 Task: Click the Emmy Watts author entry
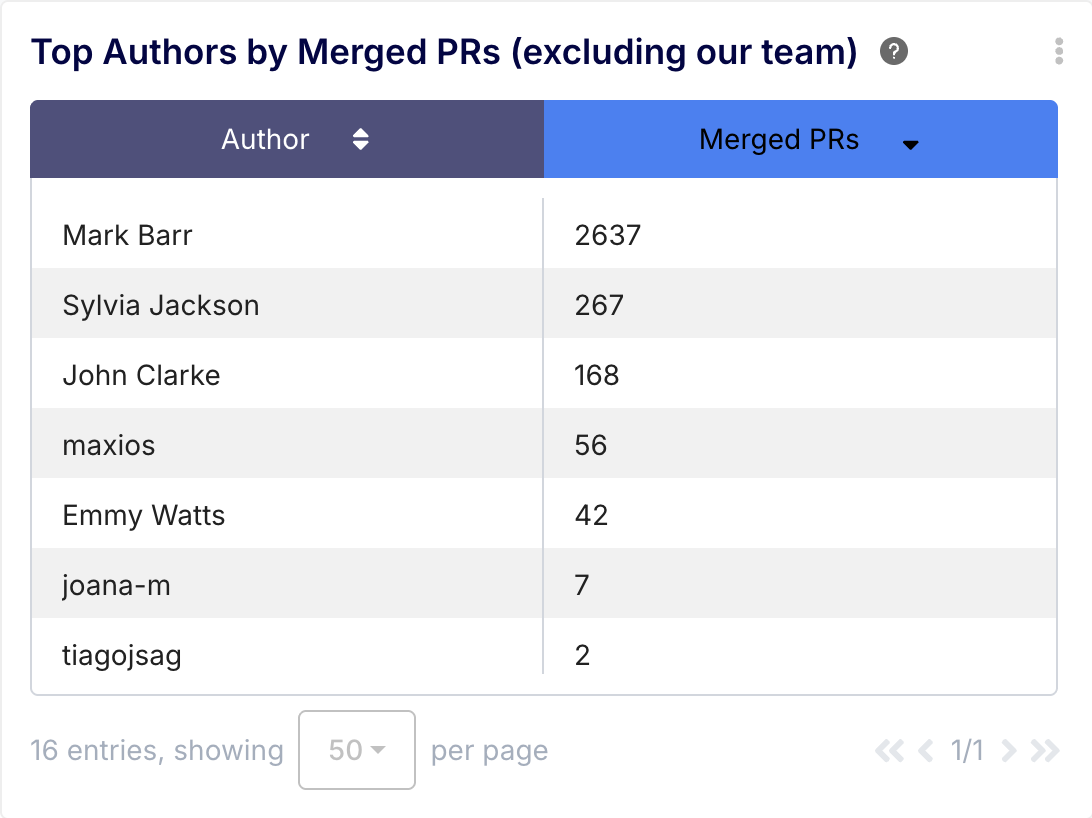point(144,515)
